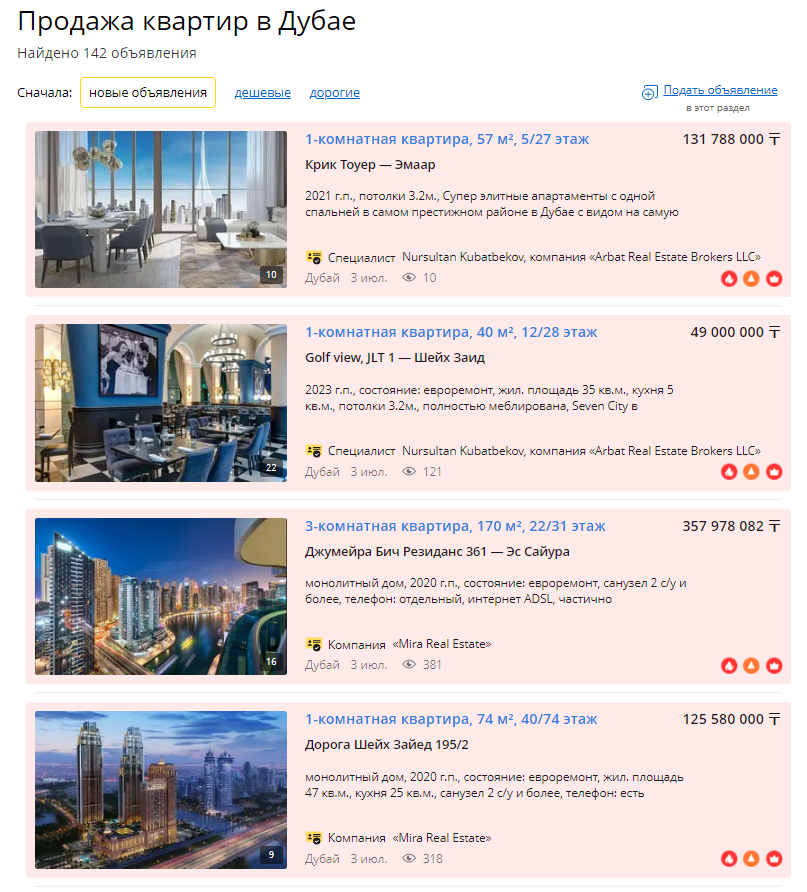The image size is (807, 892).
Task: Select новые объявления sort option
Action: 148,93
